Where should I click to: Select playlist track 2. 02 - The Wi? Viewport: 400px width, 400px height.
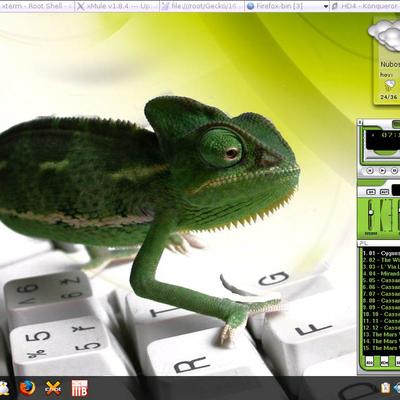coord(381,260)
